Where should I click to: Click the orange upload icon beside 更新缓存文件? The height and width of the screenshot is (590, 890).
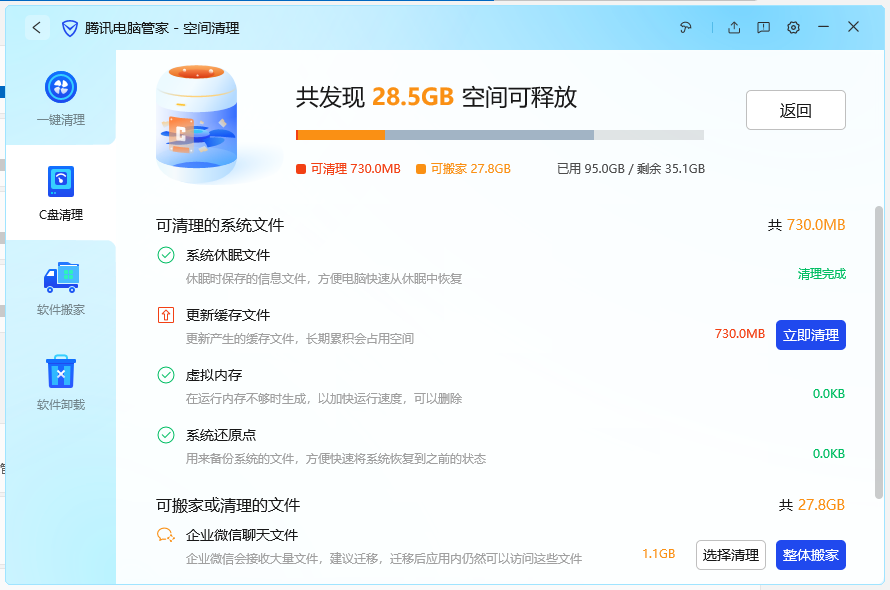coord(166,315)
